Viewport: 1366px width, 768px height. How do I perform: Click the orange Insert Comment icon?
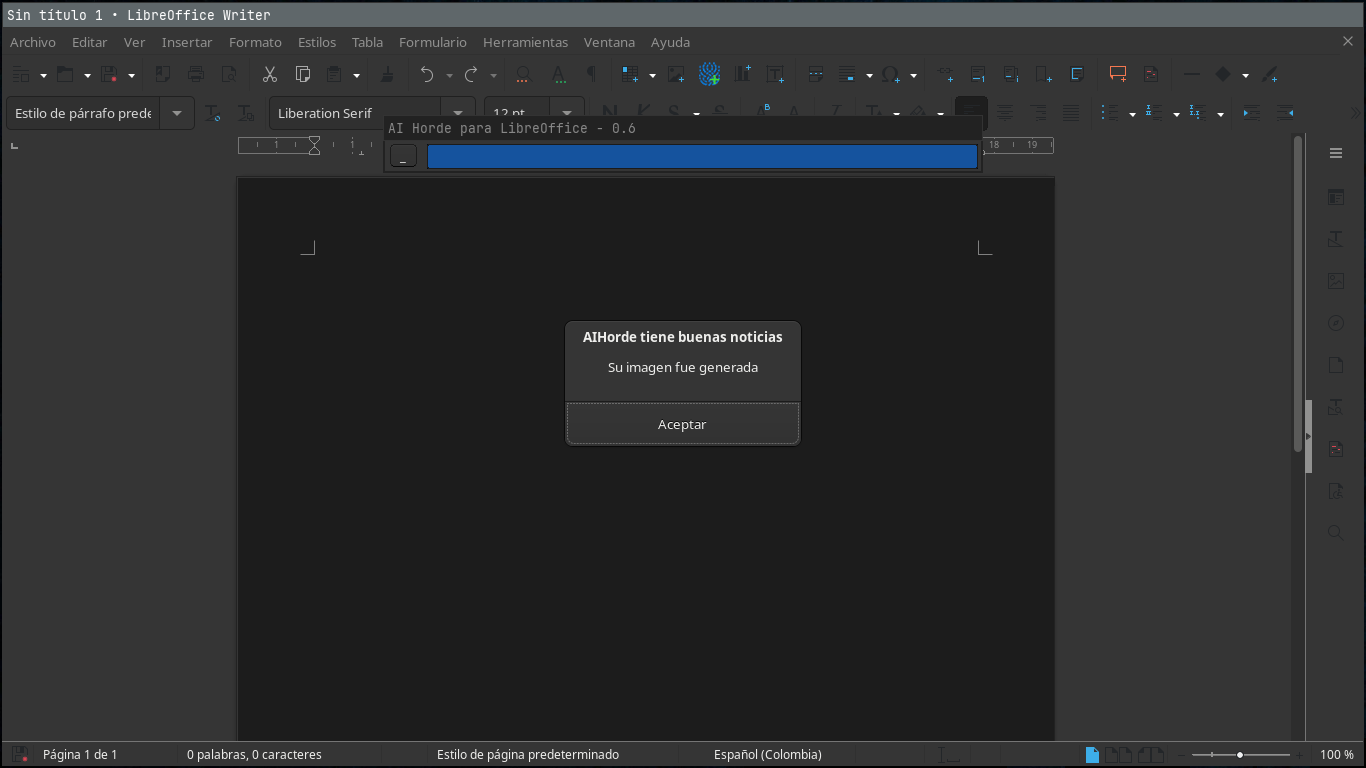pos(1118,74)
